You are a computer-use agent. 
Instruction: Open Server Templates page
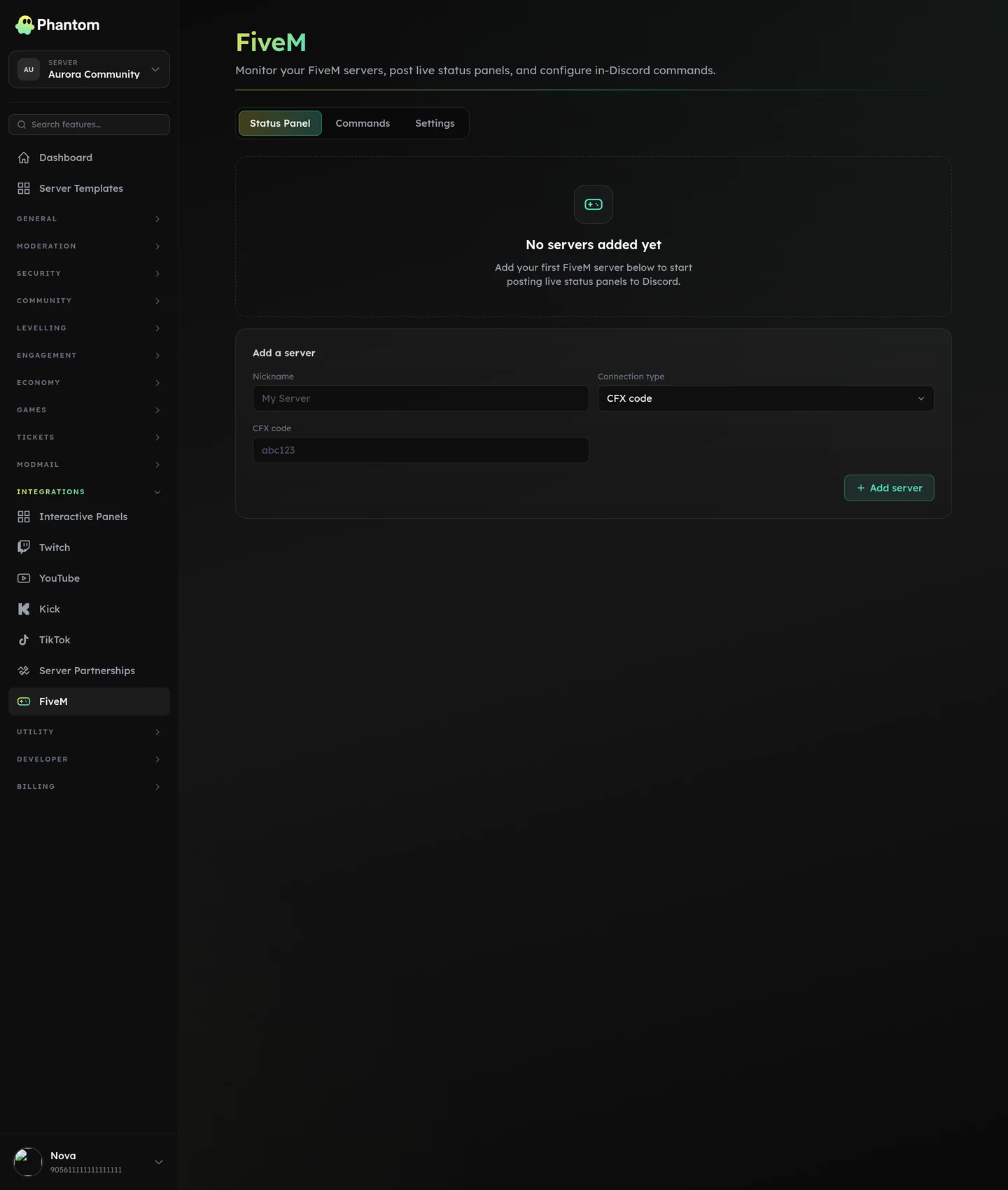point(89,188)
